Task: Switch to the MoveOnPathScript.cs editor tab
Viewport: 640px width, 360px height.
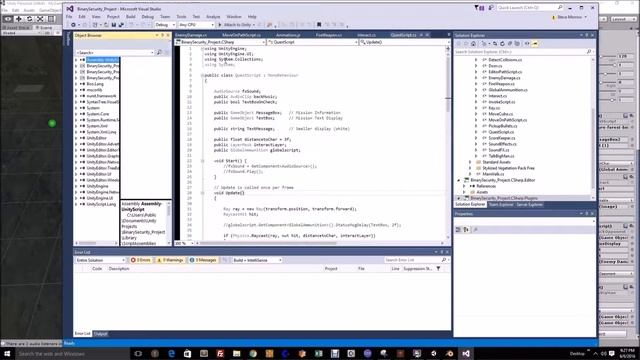Action: [x=242, y=35]
